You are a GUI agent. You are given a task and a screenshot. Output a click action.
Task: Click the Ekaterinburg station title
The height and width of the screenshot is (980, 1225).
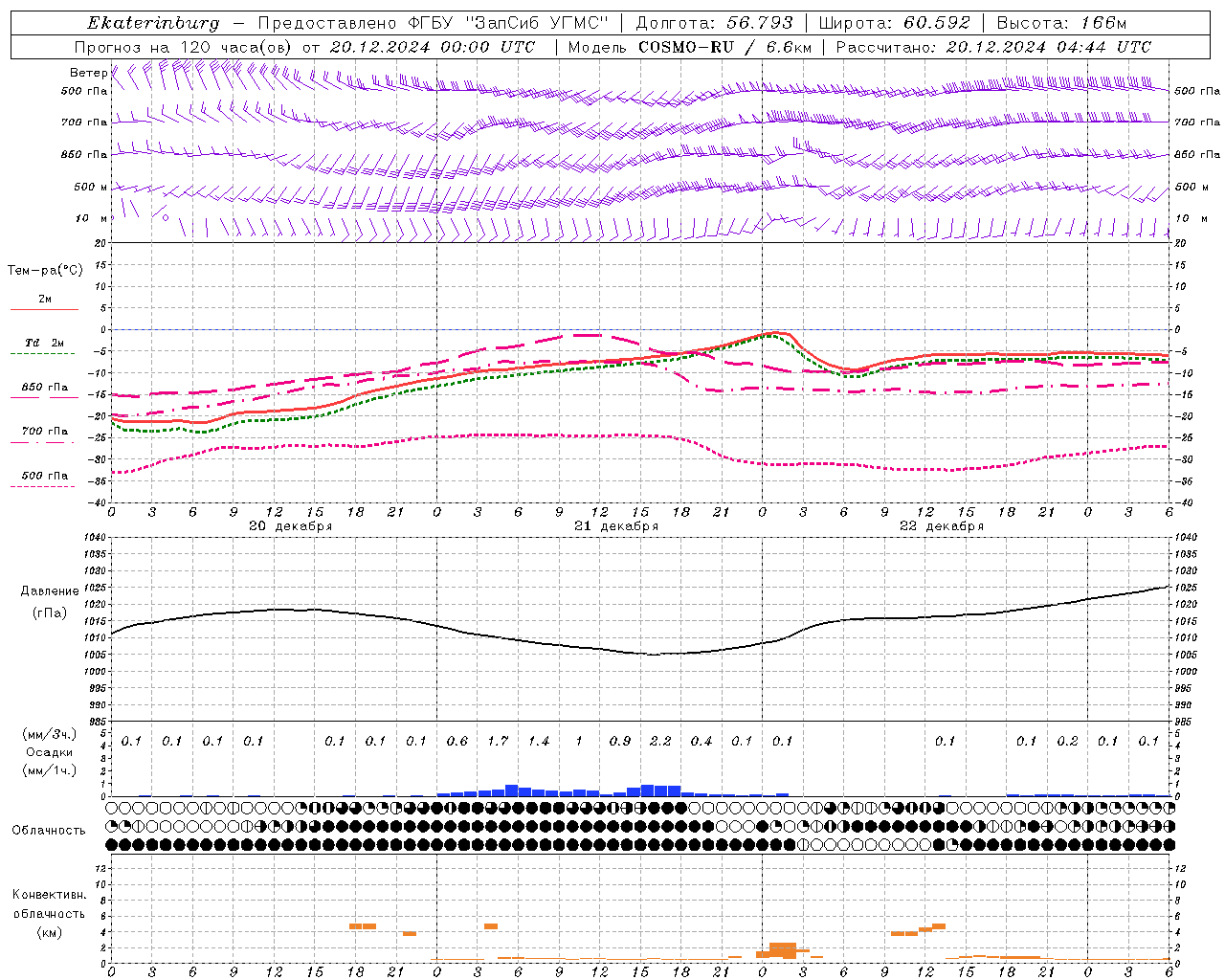click(153, 23)
